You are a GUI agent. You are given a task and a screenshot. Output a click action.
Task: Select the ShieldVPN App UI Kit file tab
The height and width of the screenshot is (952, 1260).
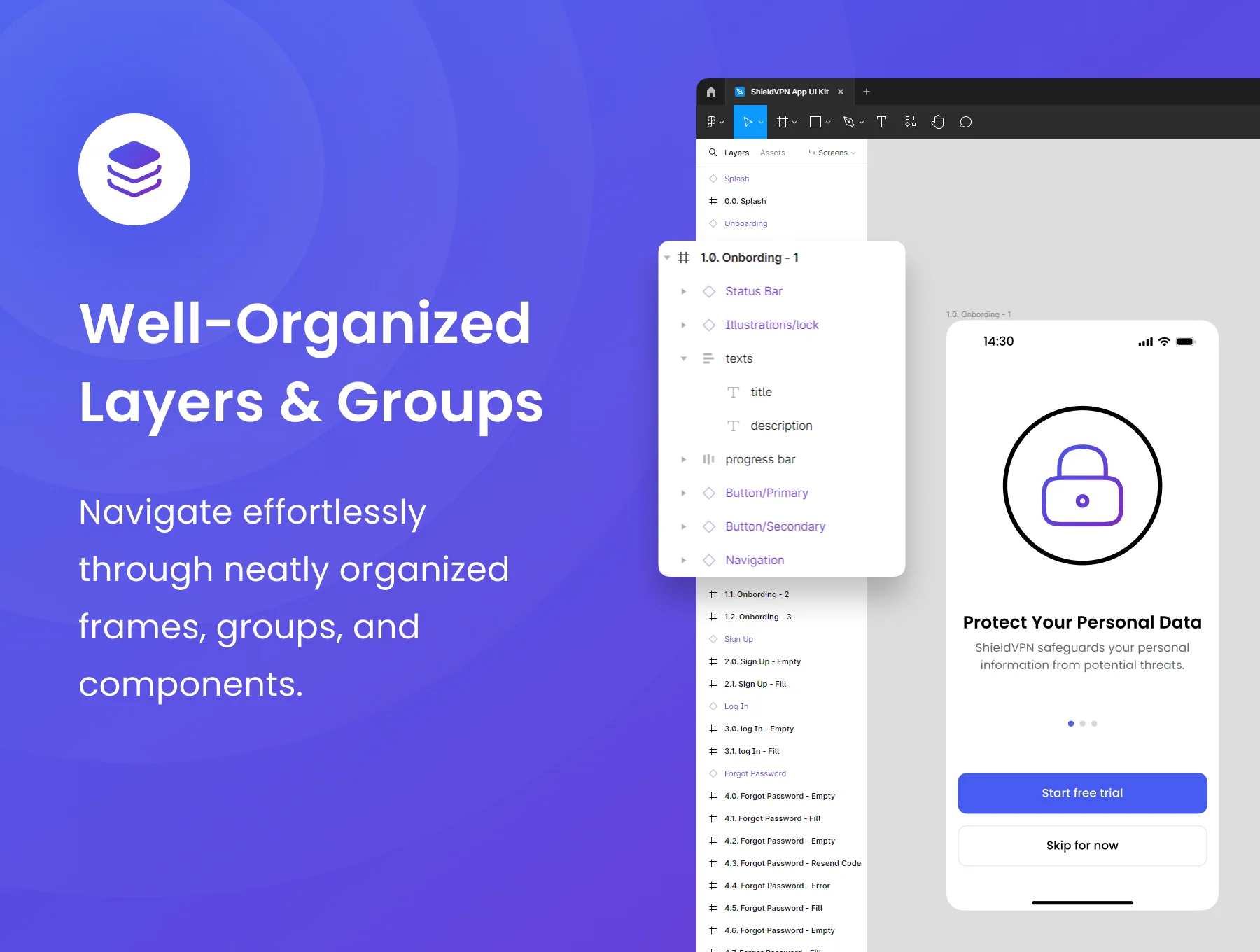point(789,92)
